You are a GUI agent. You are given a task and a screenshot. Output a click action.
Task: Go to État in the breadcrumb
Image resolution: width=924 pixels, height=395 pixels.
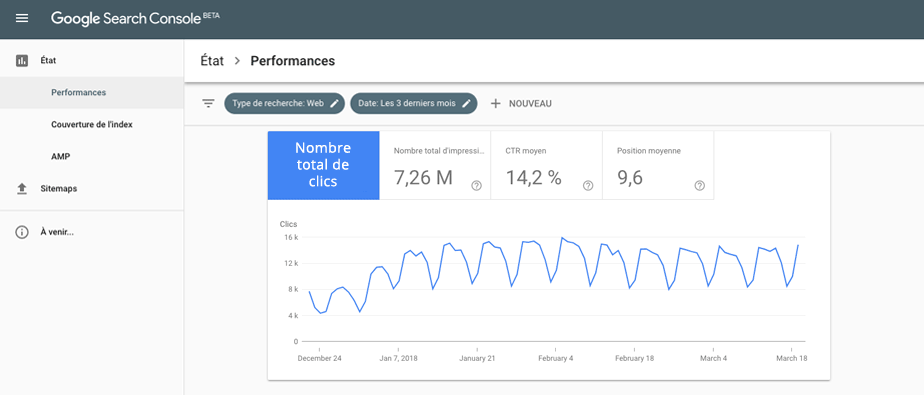click(212, 61)
